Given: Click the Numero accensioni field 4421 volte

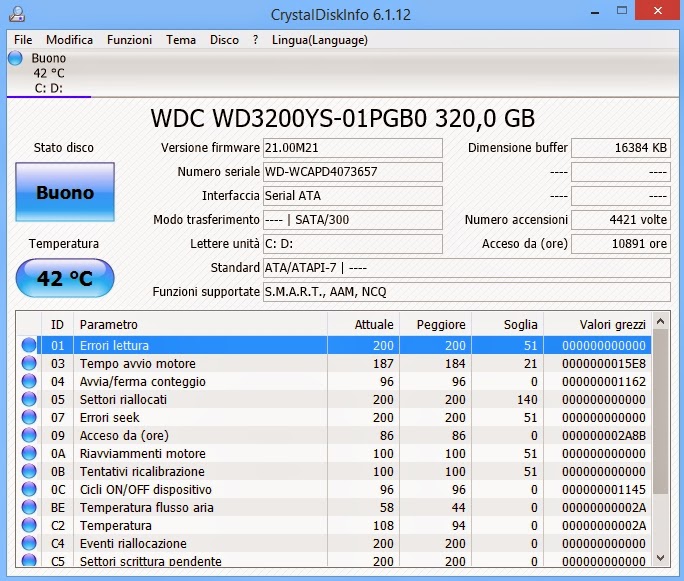Looking at the screenshot, I should 621,220.
